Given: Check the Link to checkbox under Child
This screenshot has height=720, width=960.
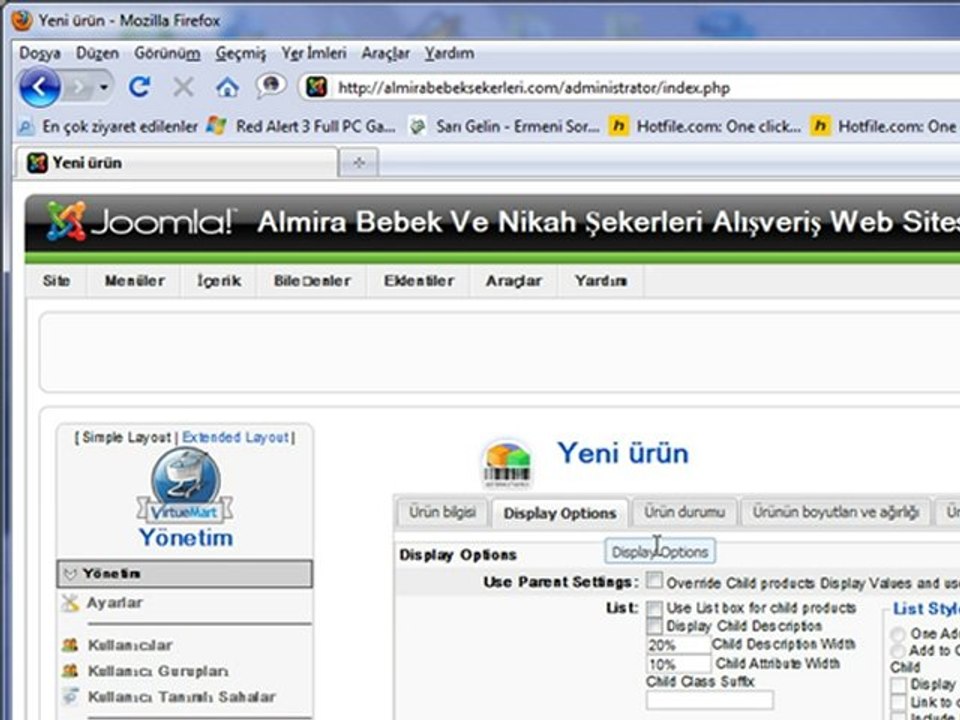Looking at the screenshot, I should click(899, 702).
